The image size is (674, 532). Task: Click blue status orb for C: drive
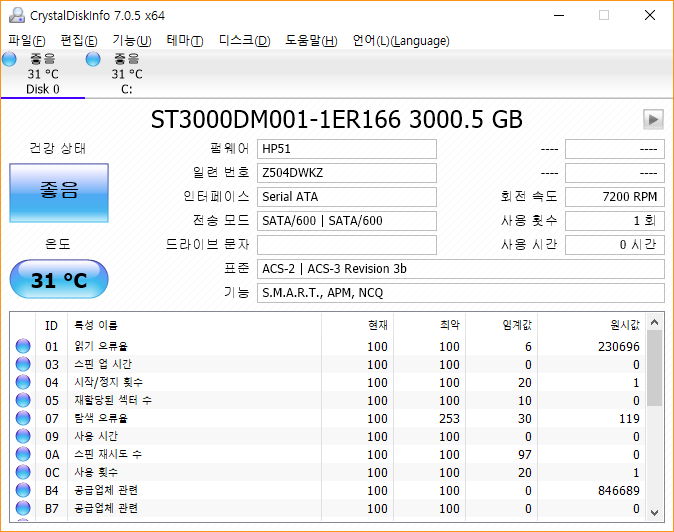pyautogui.click(x=93, y=59)
